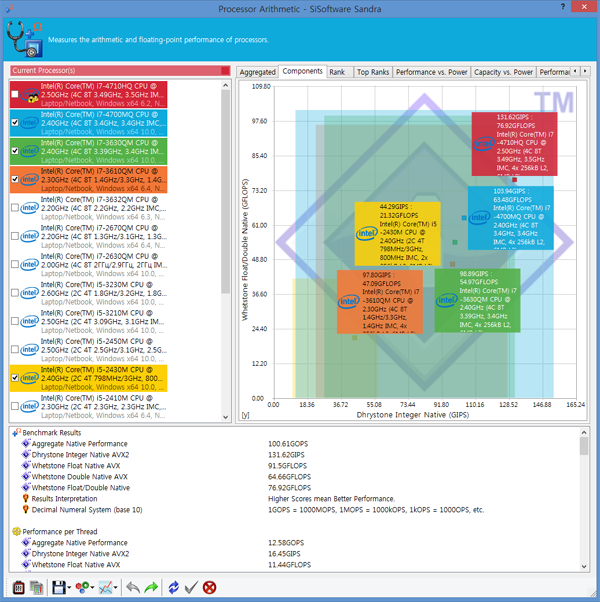The height and width of the screenshot is (602, 600).
Task: Select the Components tab
Action: point(302,71)
